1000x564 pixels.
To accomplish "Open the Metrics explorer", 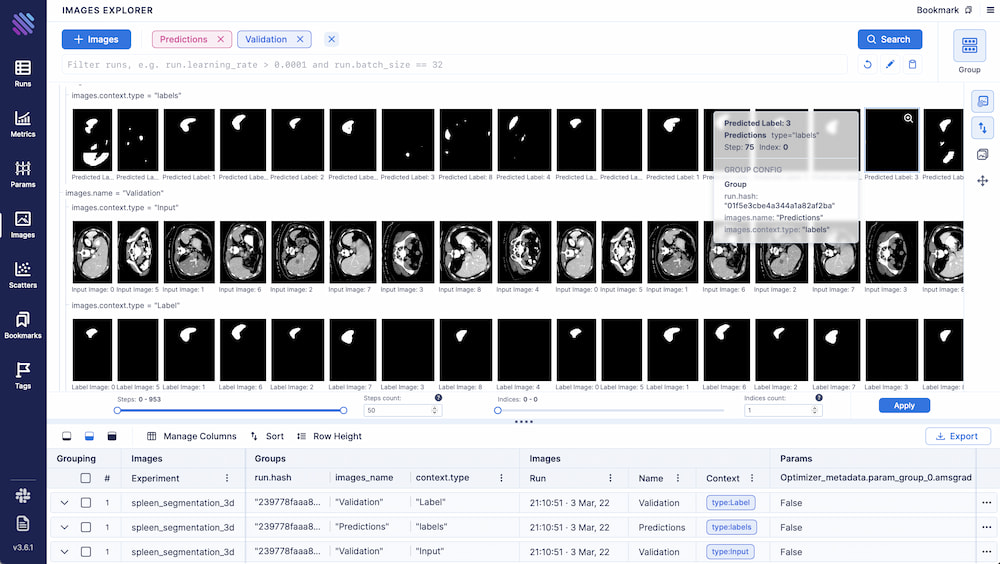I will (23, 124).
